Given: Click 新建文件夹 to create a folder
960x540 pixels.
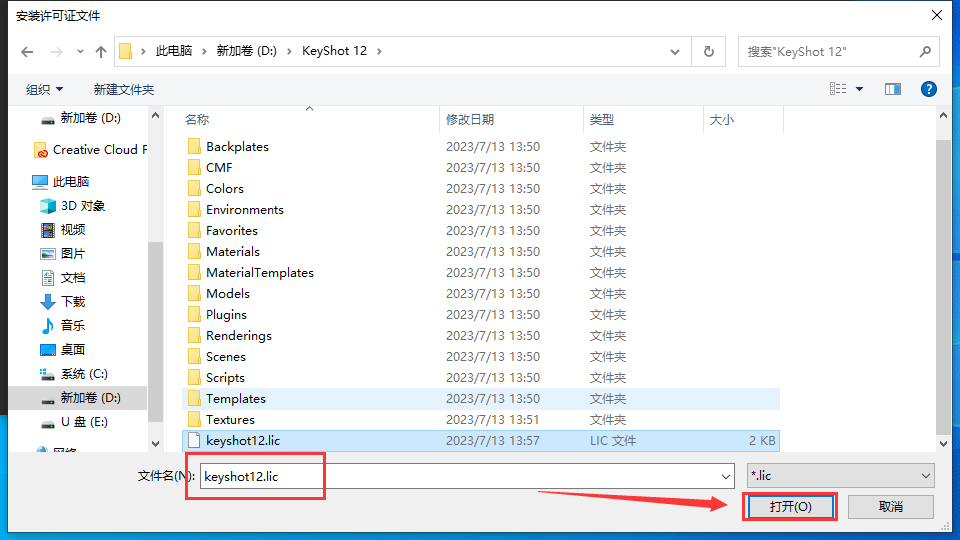Looking at the screenshot, I should [124, 89].
